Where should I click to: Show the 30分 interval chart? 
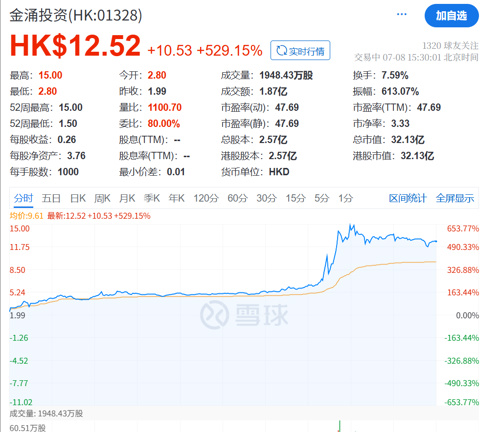click(266, 198)
